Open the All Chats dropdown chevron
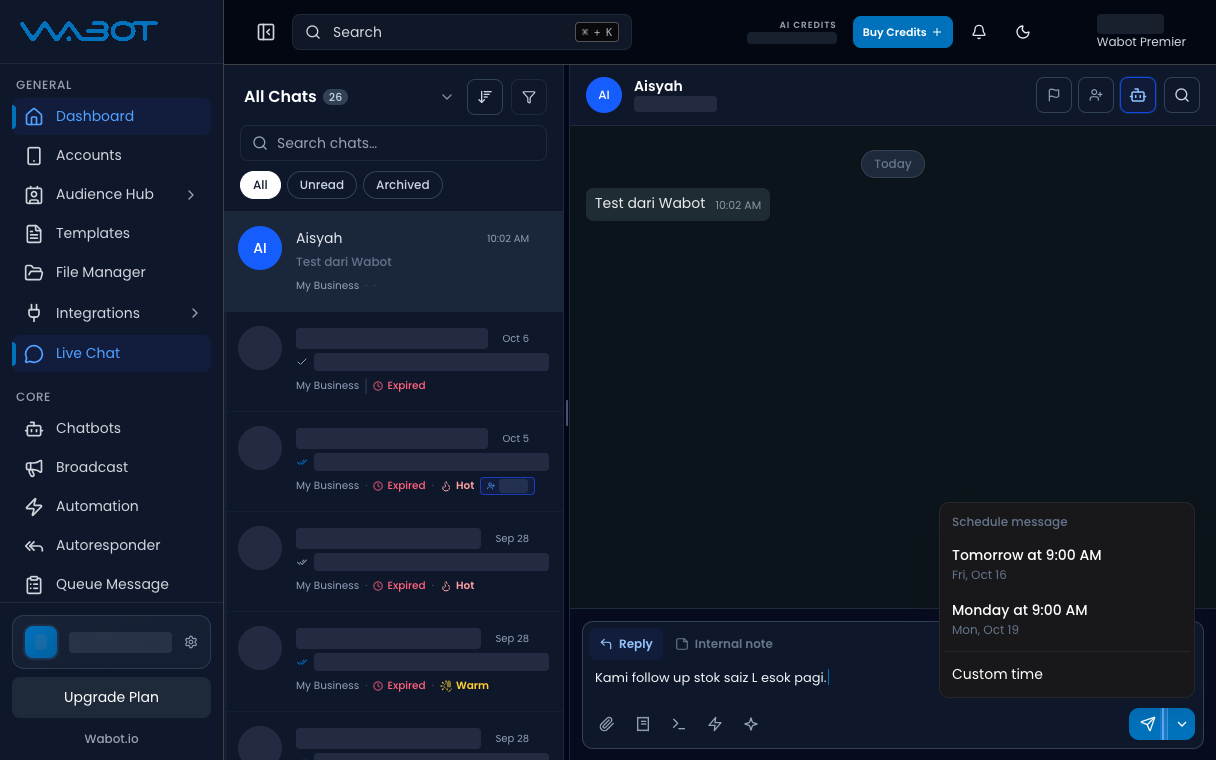The image size is (1216, 760). (447, 97)
